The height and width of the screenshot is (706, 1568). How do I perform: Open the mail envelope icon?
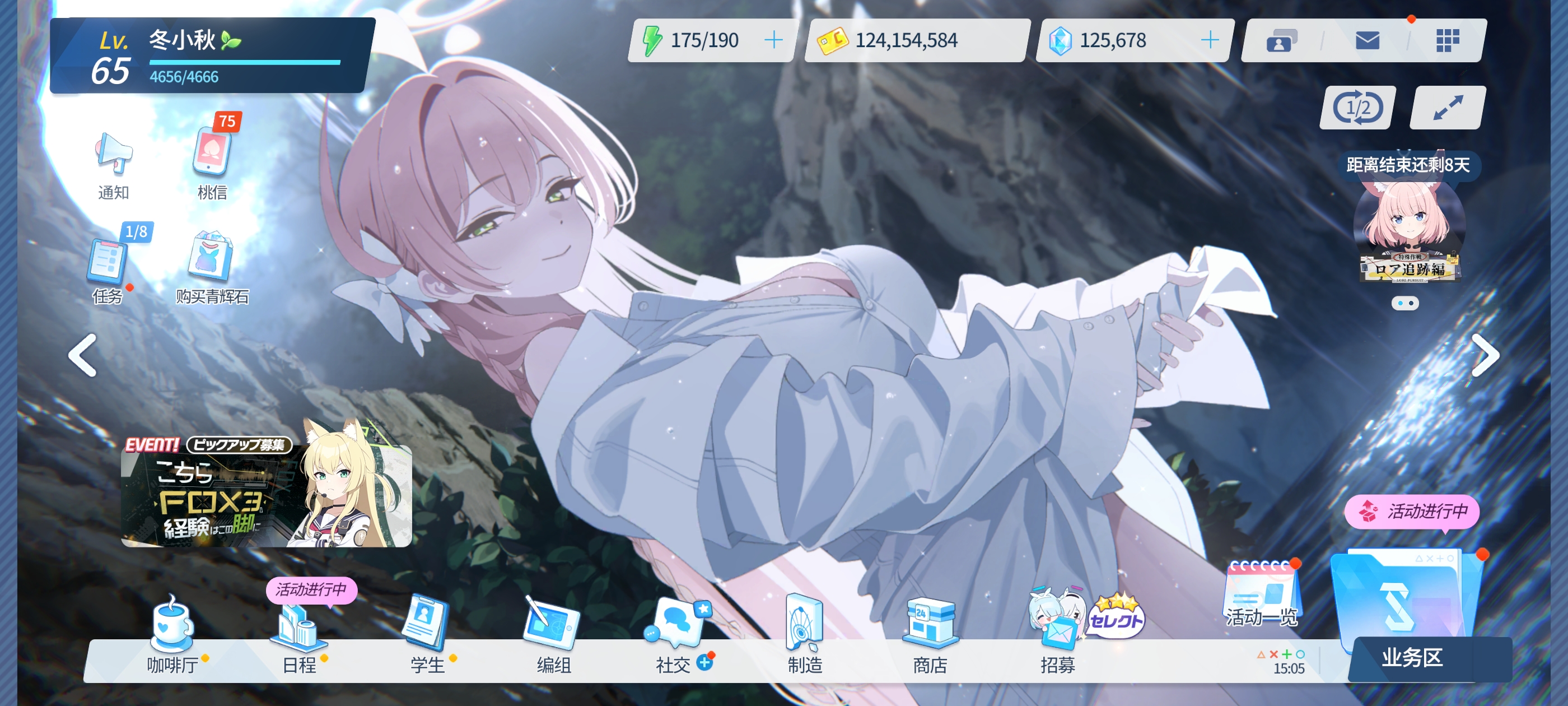click(x=1367, y=41)
